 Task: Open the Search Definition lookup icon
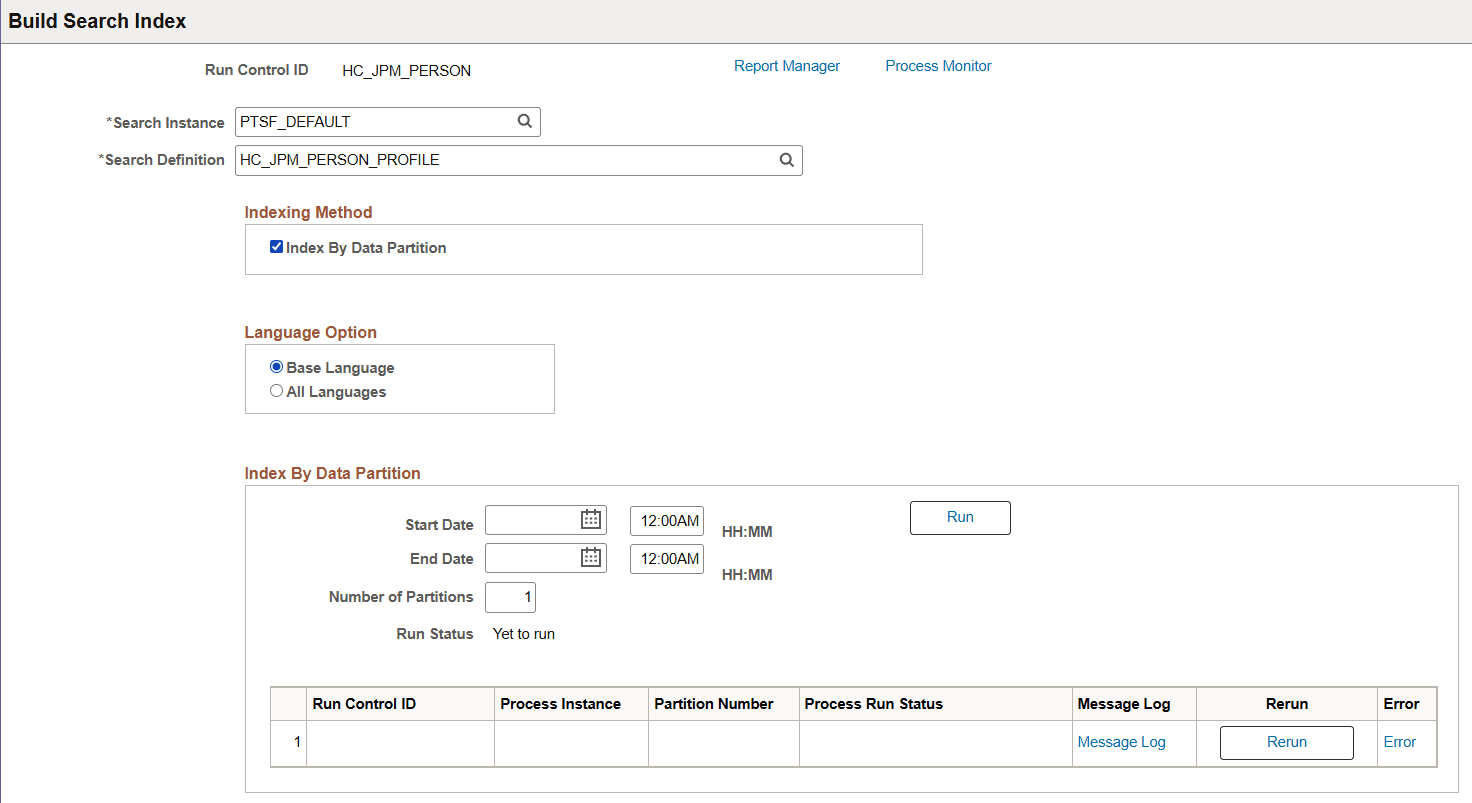pos(786,160)
